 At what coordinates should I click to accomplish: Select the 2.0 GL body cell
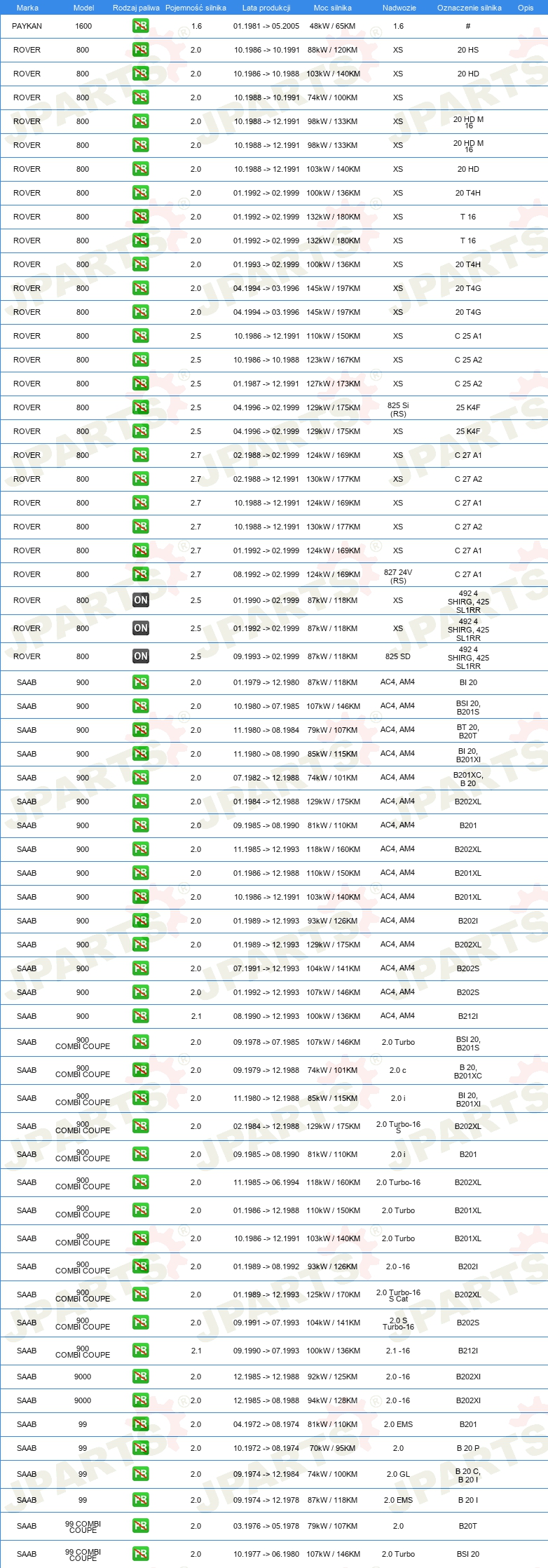pos(398,1474)
